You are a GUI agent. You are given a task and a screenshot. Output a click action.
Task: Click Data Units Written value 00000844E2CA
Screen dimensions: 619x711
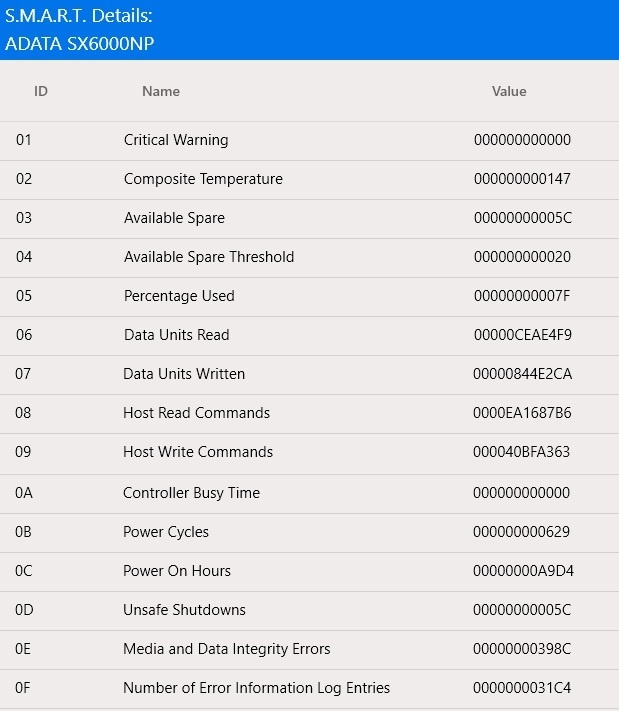522,374
